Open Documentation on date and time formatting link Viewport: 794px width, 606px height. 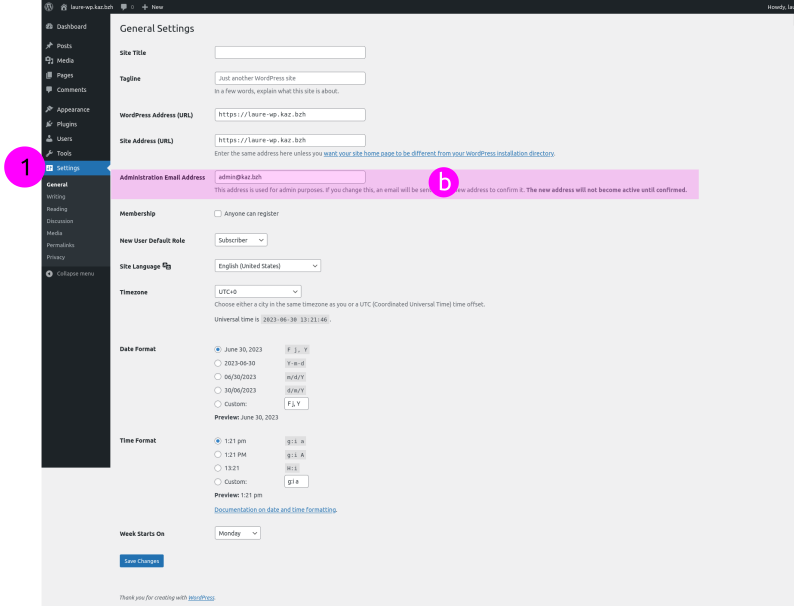tap(275, 509)
